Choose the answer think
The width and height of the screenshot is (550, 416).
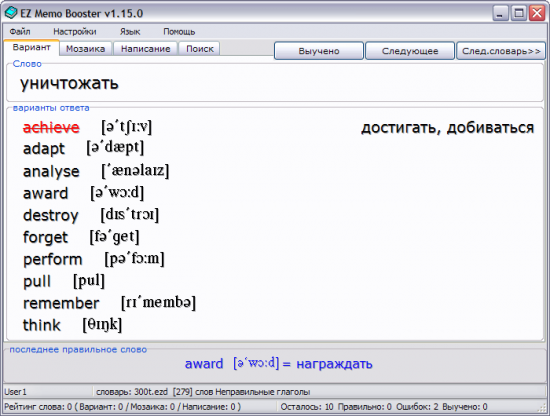click(42, 325)
